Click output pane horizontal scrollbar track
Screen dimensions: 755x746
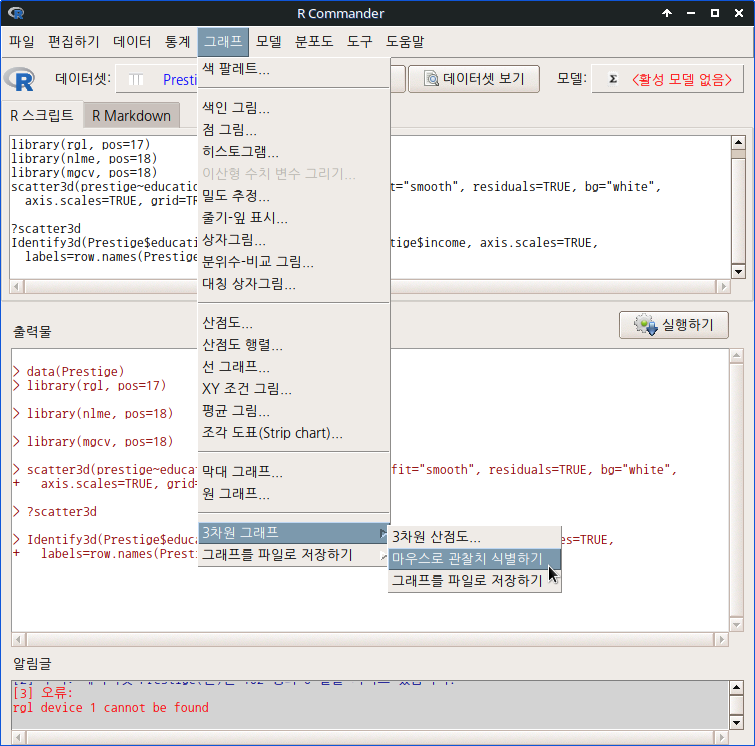coord(370,640)
